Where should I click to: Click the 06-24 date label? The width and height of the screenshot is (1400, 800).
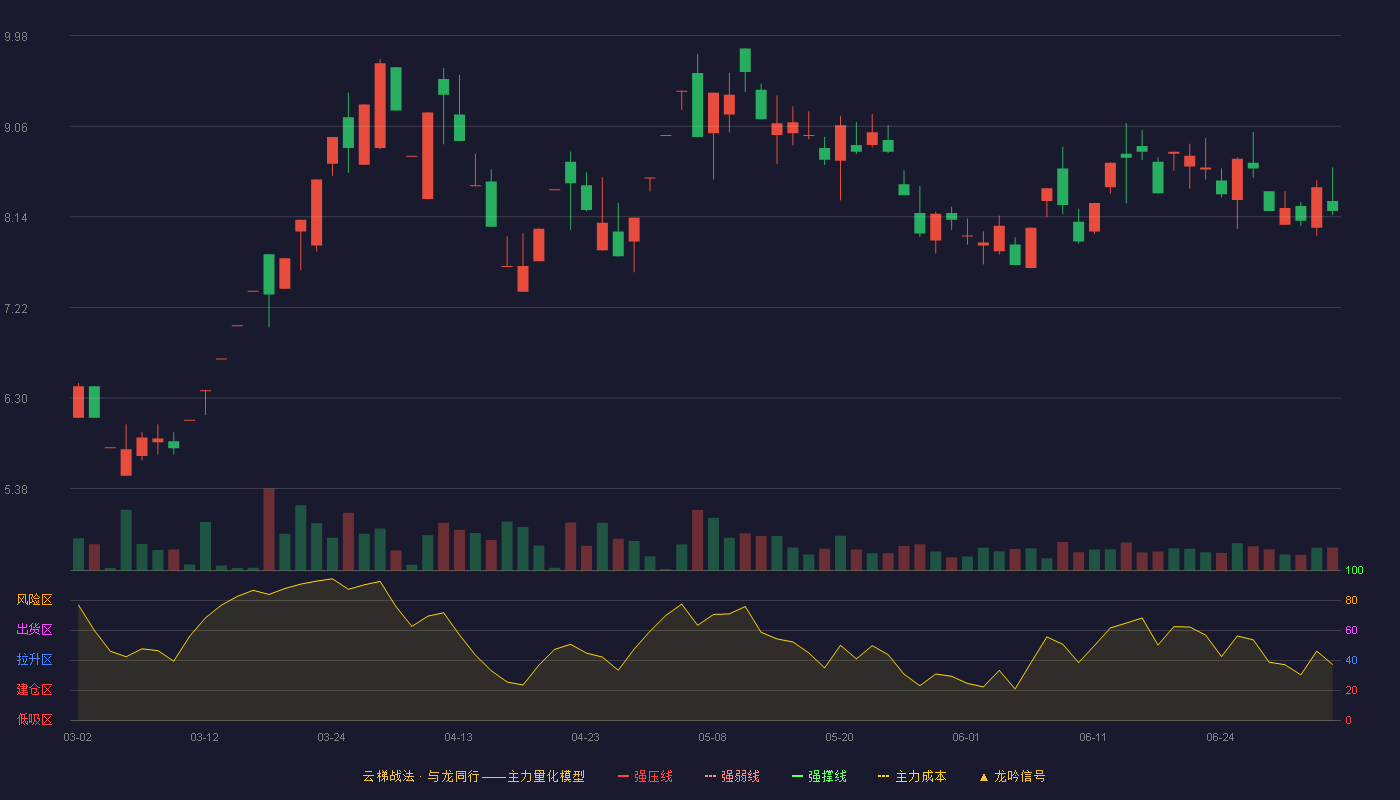click(1220, 737)
